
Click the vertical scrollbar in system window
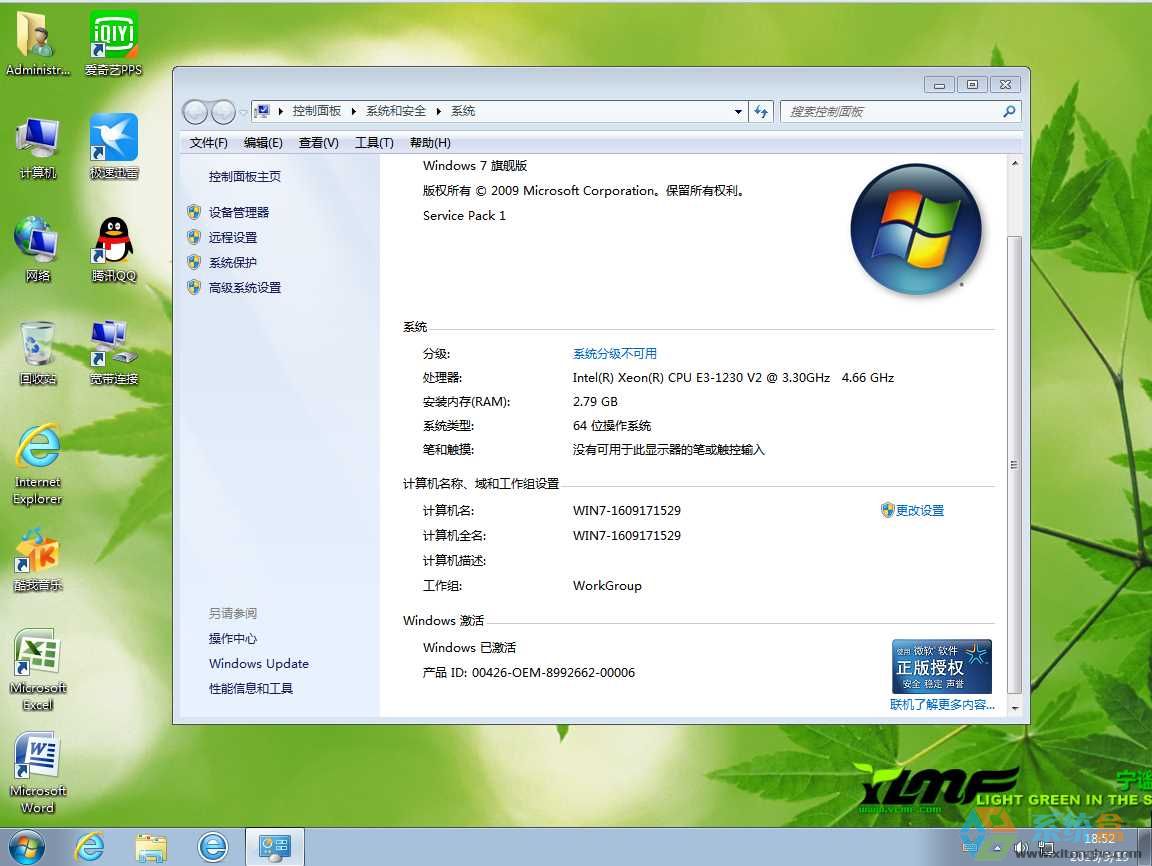1014,465
